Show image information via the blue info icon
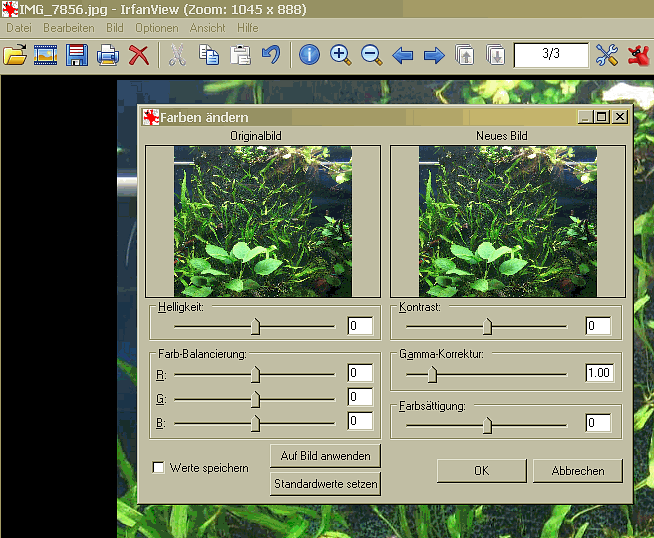 pyautogui.click(x=309, y=55)
